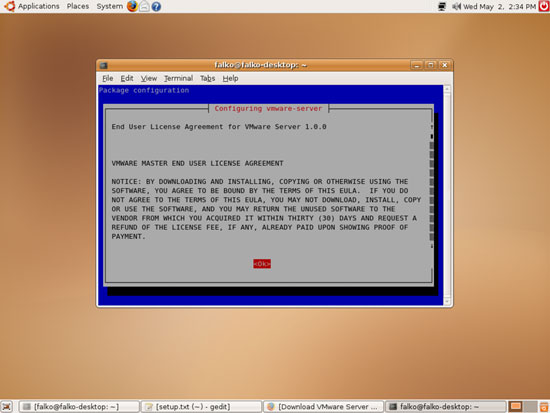Click the terminal's vertical scrollbar up arrow
Viewport: 550px width, 413px height.
click(447, 89)
